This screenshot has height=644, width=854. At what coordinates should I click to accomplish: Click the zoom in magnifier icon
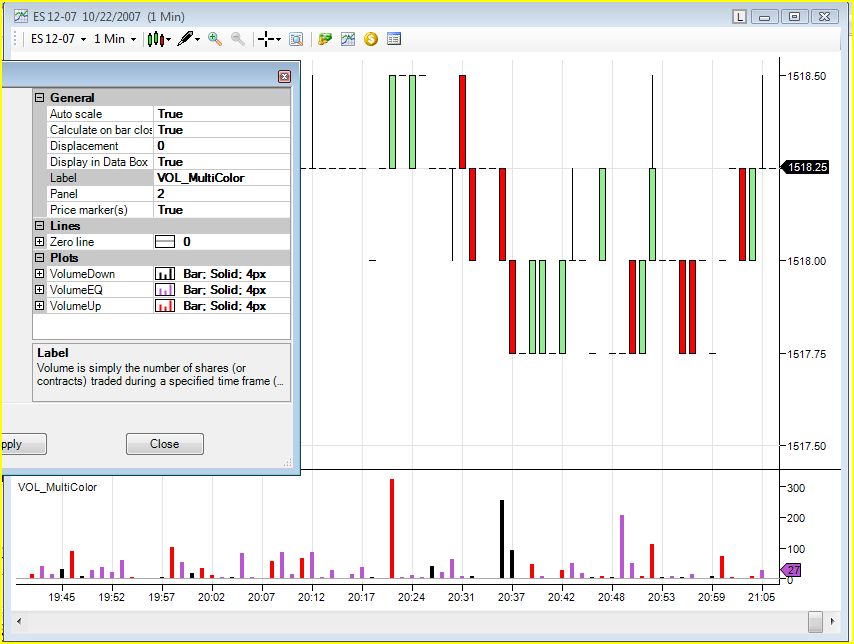tap(215, 39)
